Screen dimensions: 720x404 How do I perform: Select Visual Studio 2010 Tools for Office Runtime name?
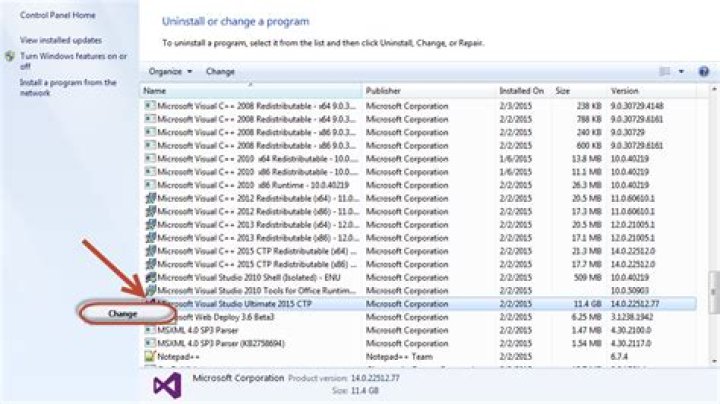coord(257,290)
